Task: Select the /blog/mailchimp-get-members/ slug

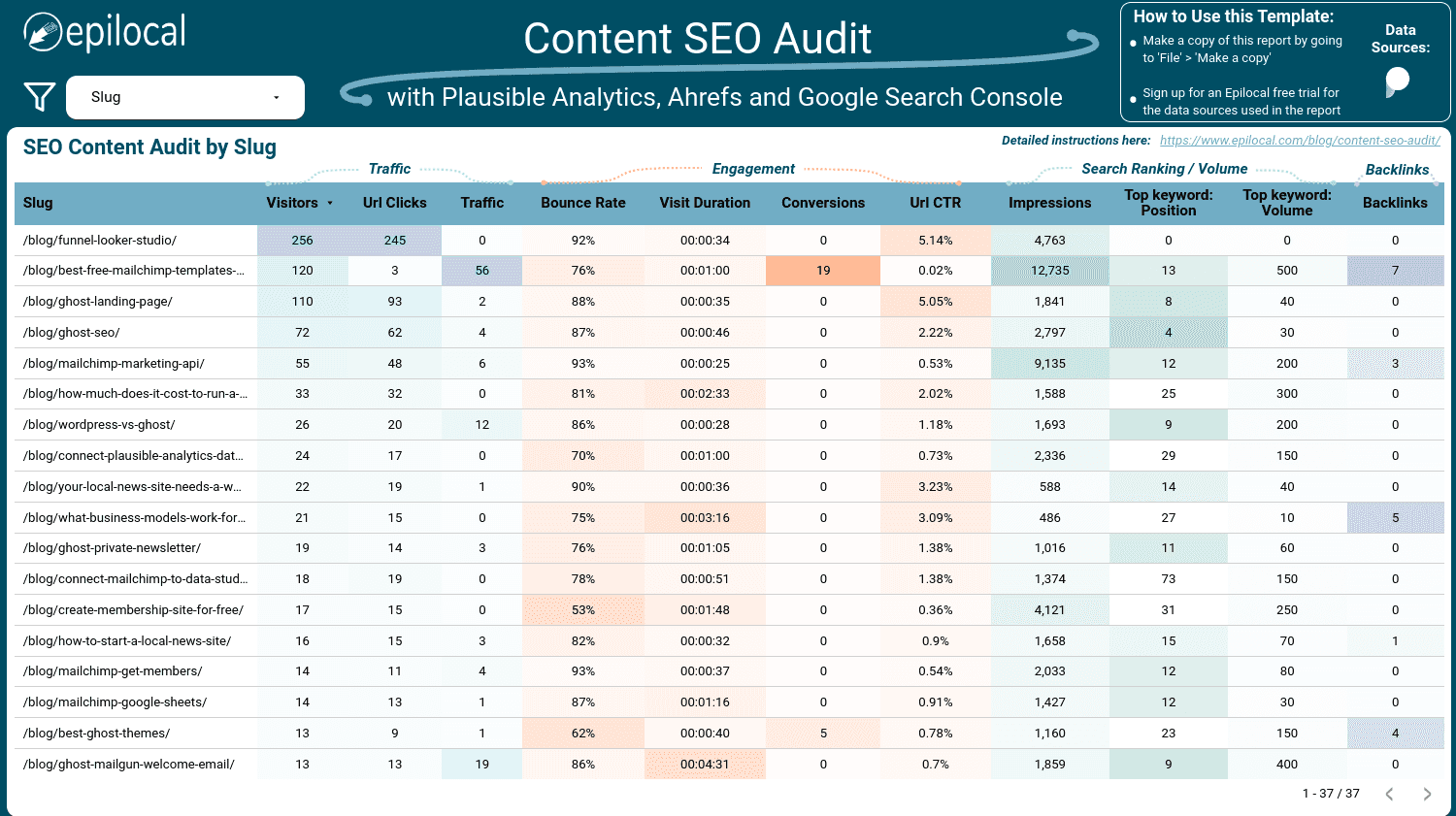Action: [113, 671]
